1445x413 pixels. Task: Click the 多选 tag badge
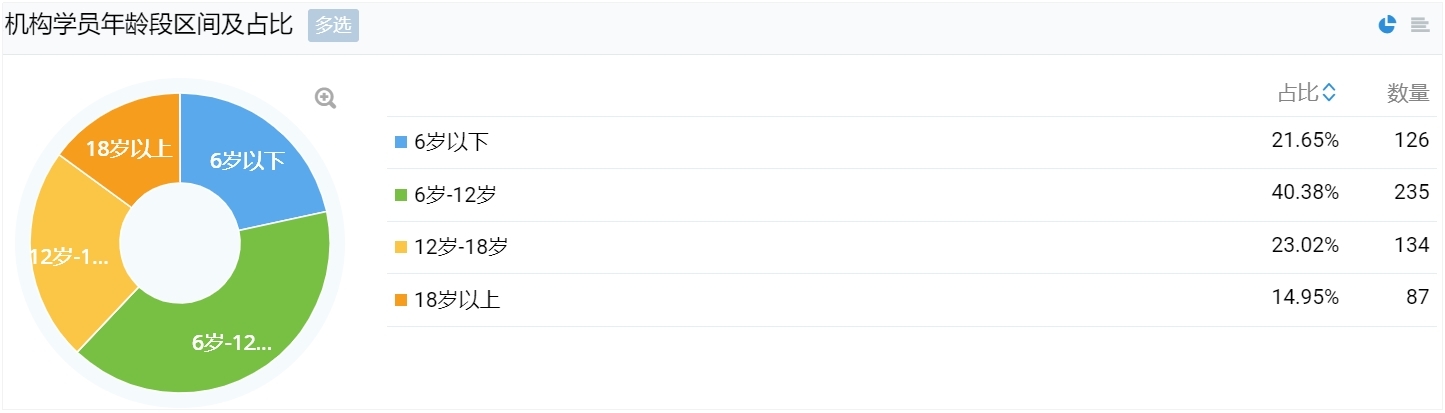(x=333, y=26)
